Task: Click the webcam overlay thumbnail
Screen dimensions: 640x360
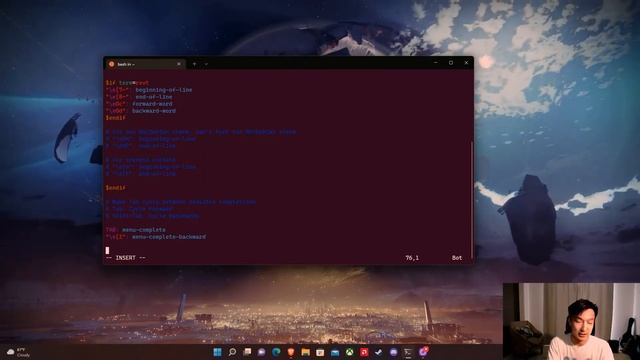Action: tap(571, 321)
